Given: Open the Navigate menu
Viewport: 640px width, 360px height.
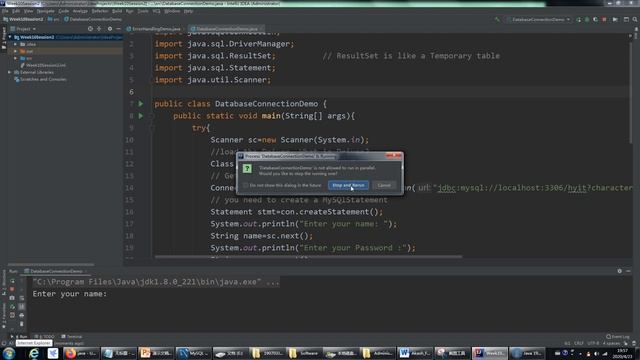Looking at the screenshot, I should 45,11.
